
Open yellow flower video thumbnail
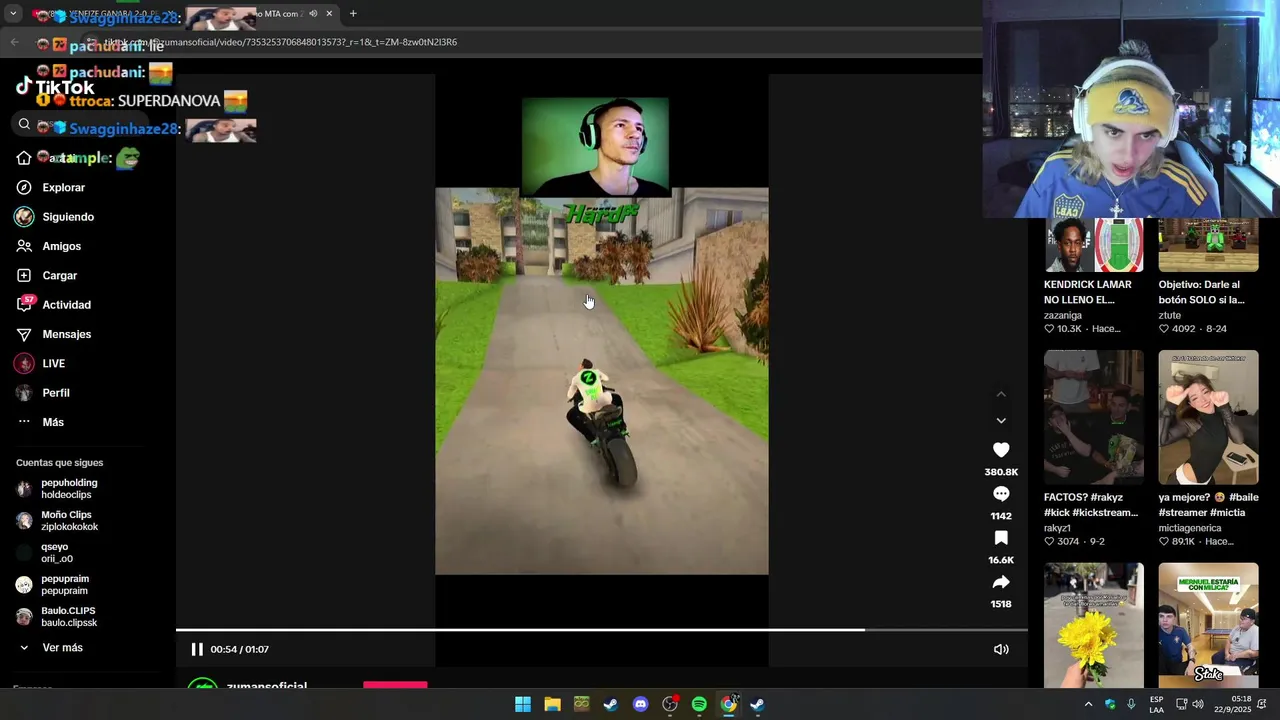[1094, 625]
